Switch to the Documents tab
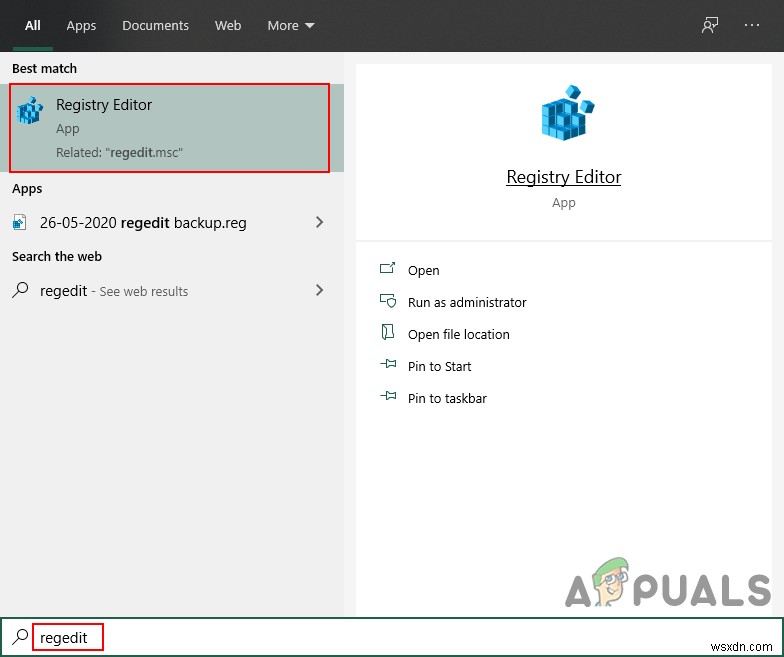Screen dimensions: 784x657 click(x=155, y=26)
